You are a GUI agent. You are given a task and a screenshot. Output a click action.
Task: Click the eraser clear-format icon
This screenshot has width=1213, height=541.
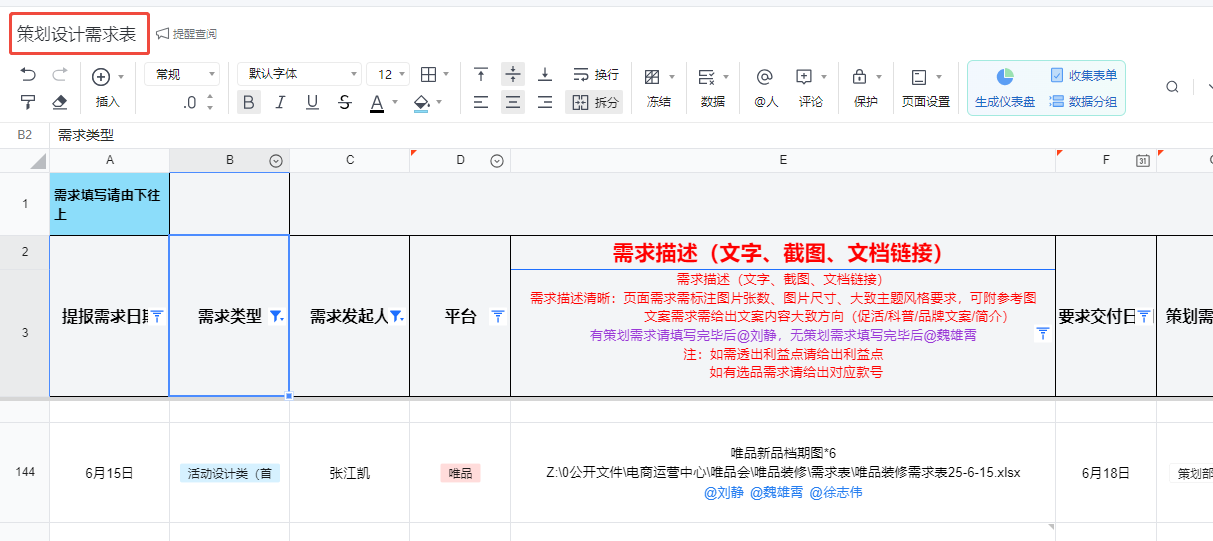point(59,102)
